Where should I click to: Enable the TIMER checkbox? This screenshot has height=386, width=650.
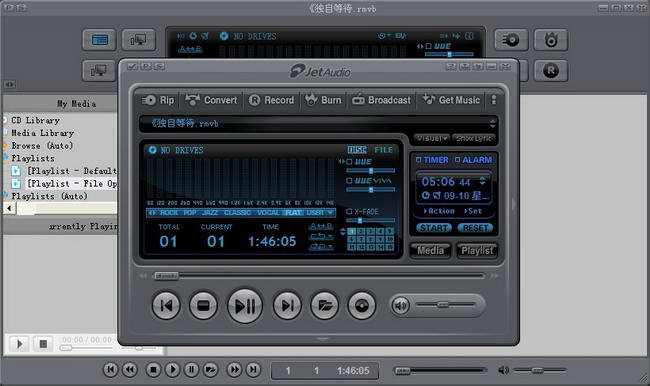click(x=418, y=160)
